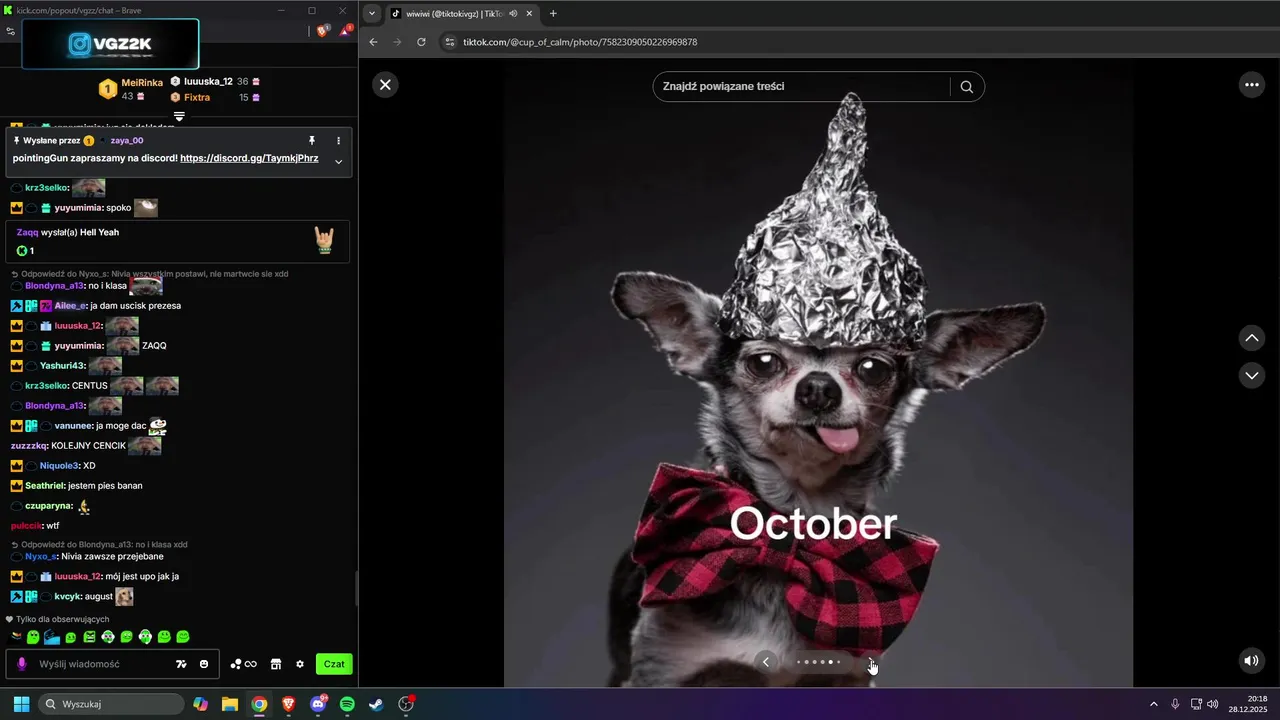Click purple microphone icon in message box

22,664
